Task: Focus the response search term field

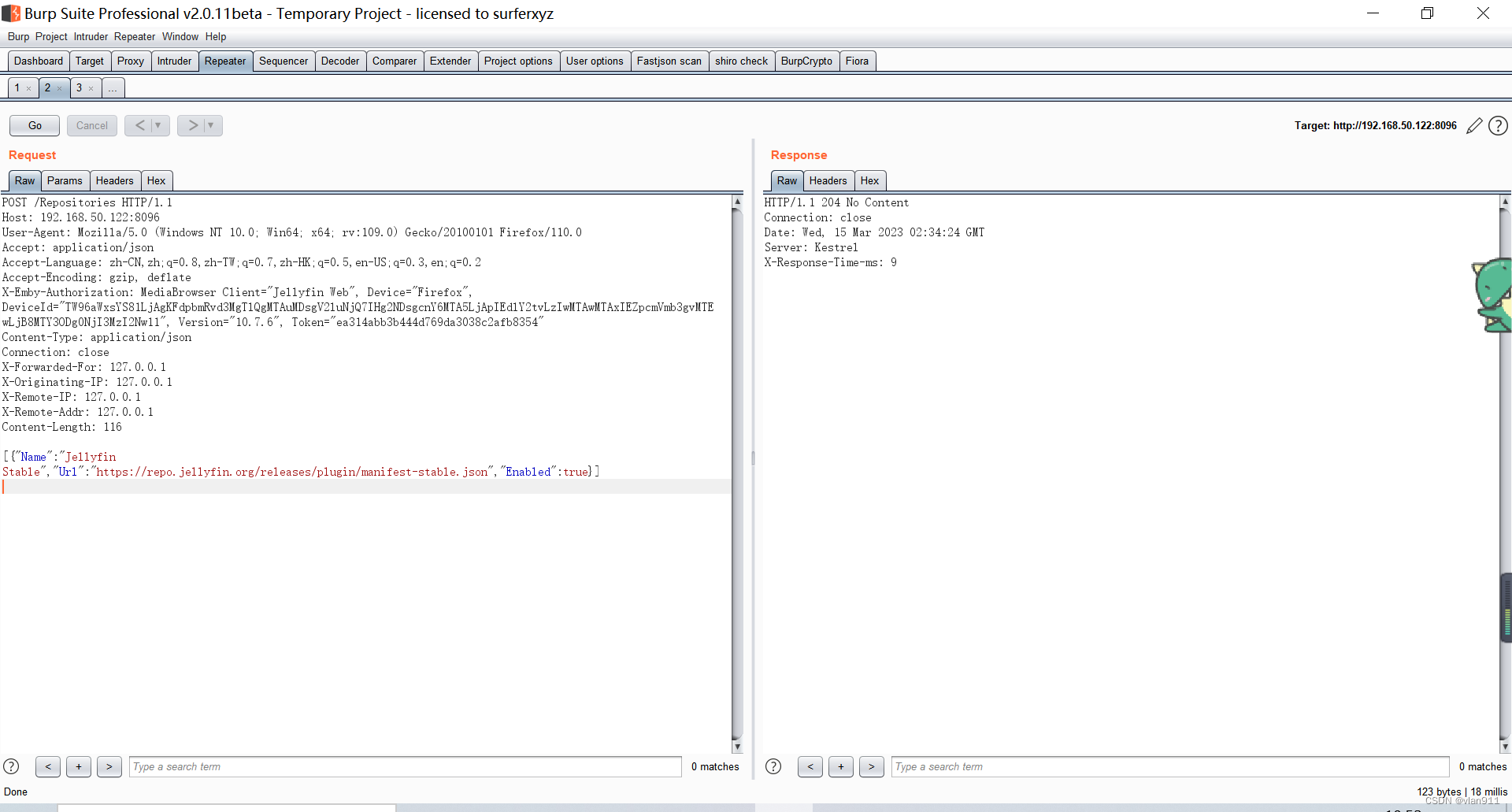Action: point(1170,766)
